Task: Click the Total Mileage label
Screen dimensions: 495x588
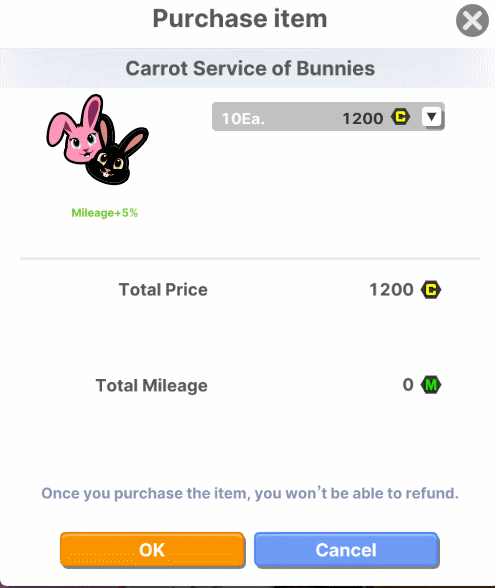Action: pyautogui.click(x=152, y=386)
